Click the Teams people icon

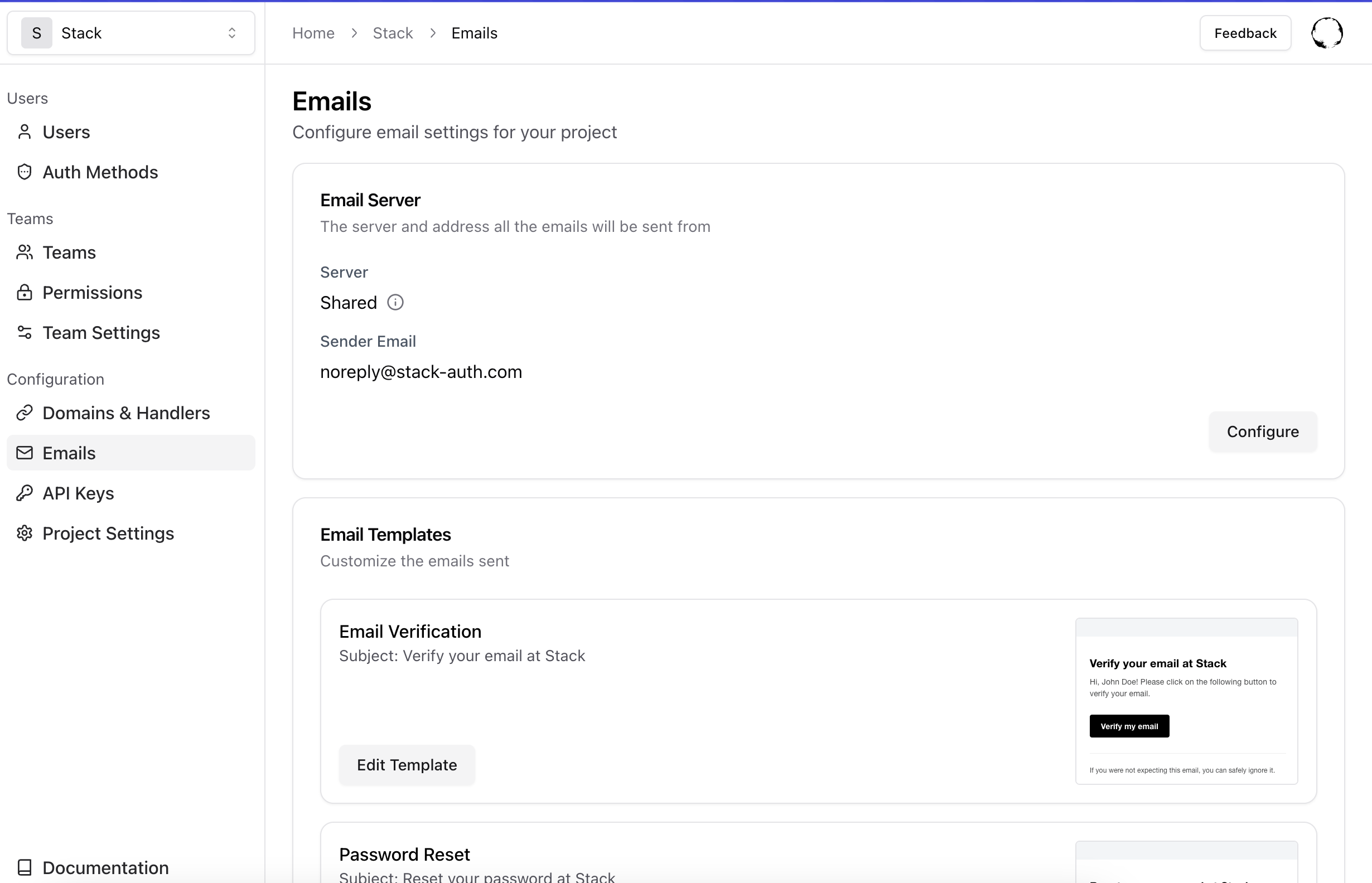[x=24, y=253]
